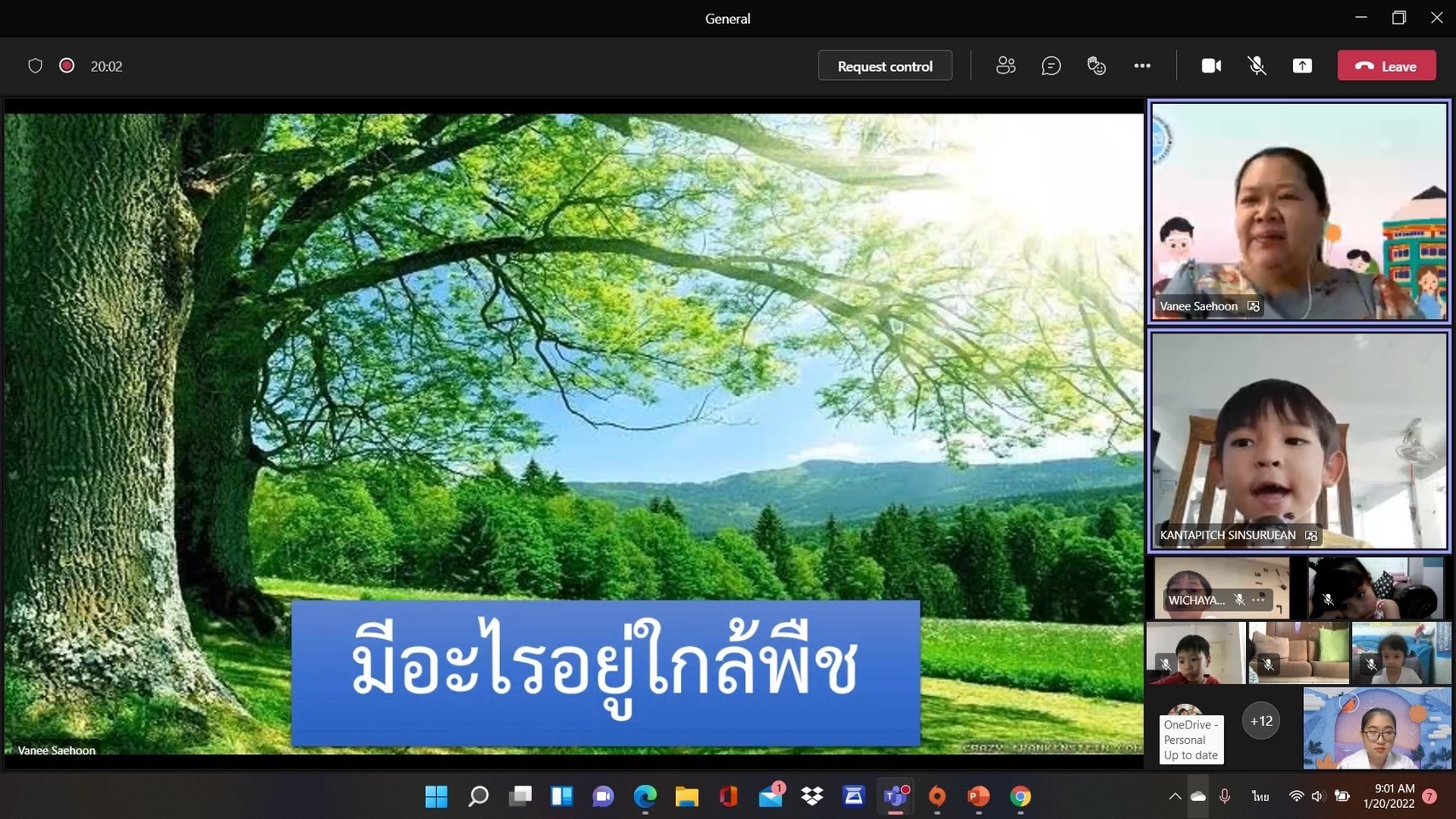The image size is (1456, 819).
Task: Click the shield security icon
Action: coord(35,66)
